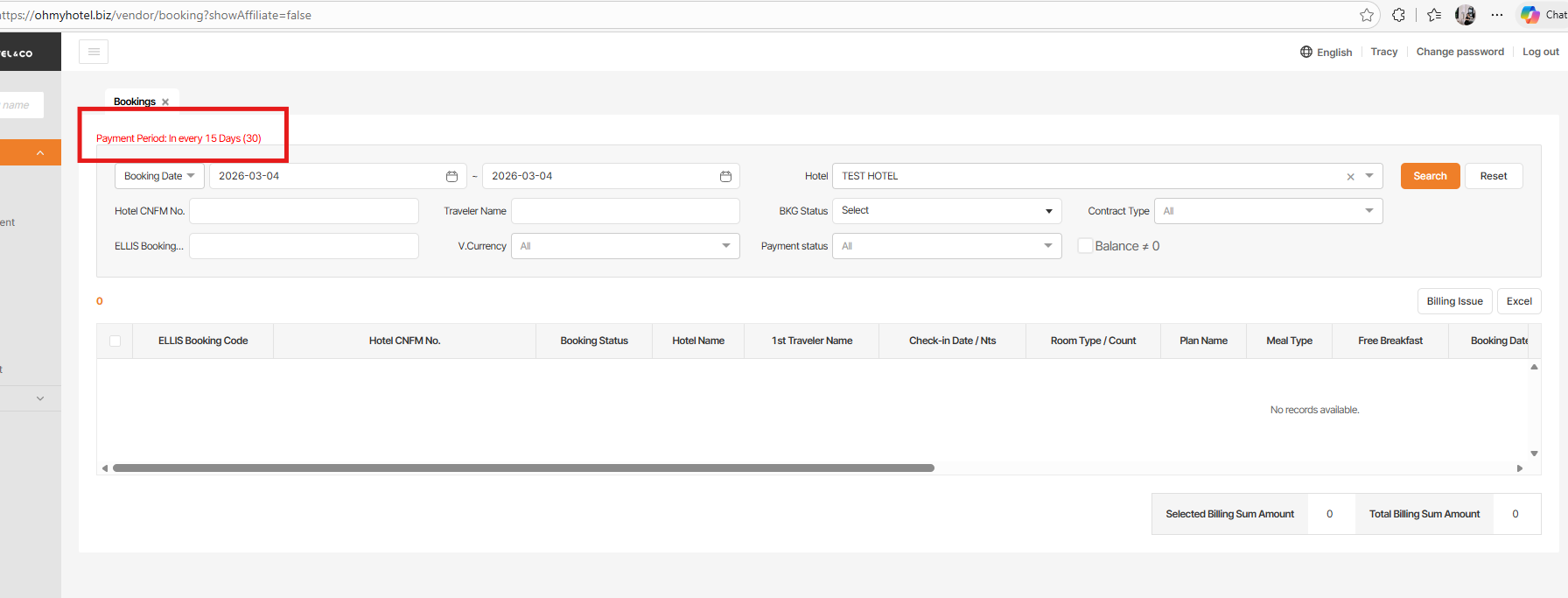Click the browser profile avatar
This screenshot has height=598, width=1568.
point(1466,15)
